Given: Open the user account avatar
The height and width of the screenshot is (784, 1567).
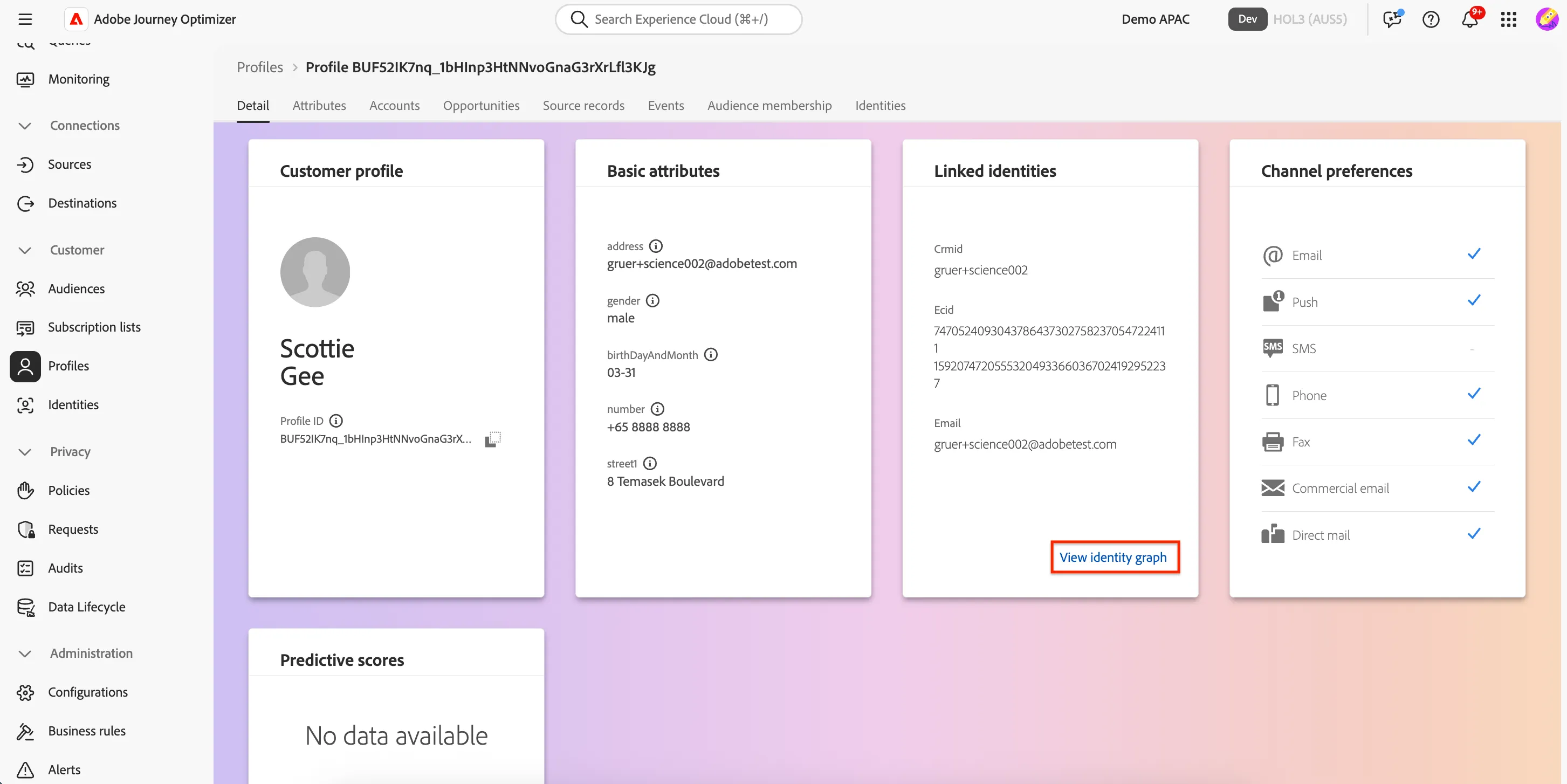Looking at the screenshot, I should (x=1547, y=19).
